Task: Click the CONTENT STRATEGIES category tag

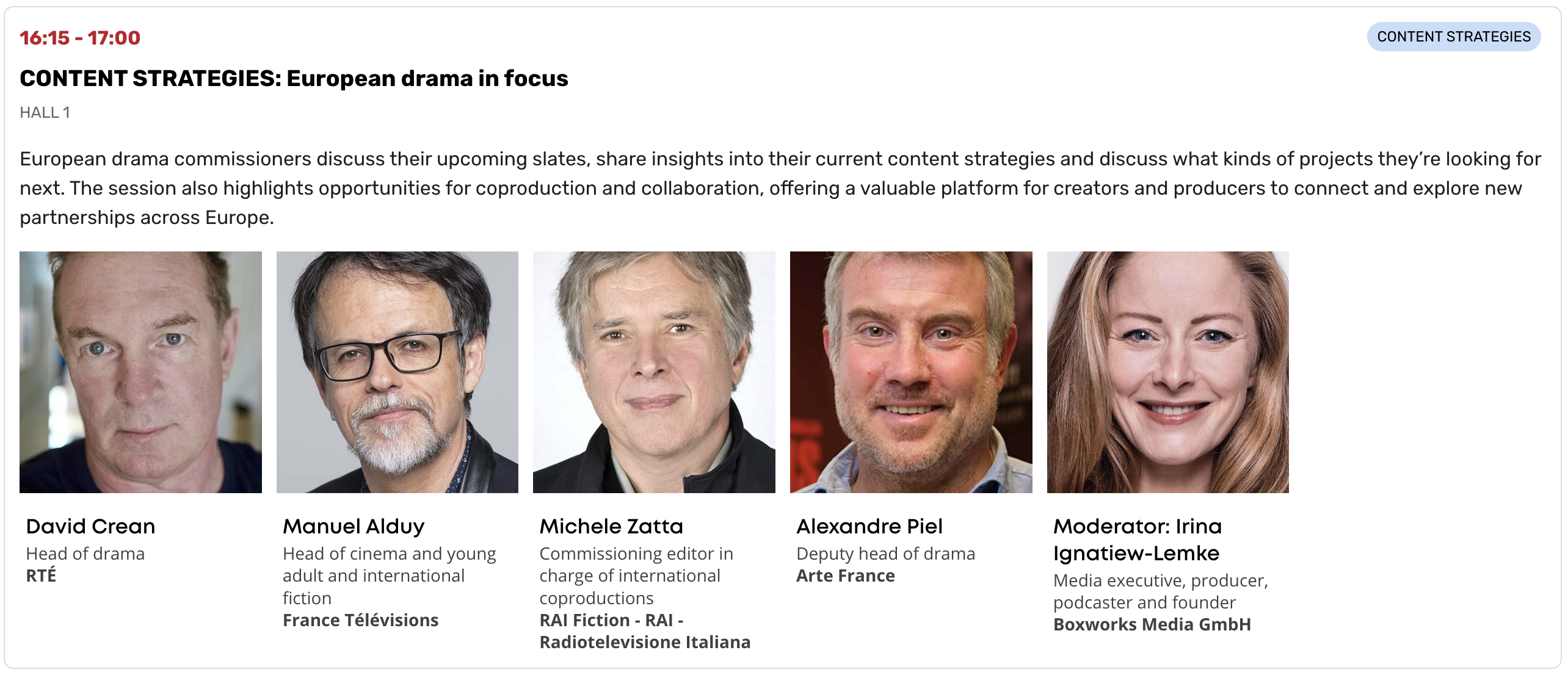Action: [1453, 37]
